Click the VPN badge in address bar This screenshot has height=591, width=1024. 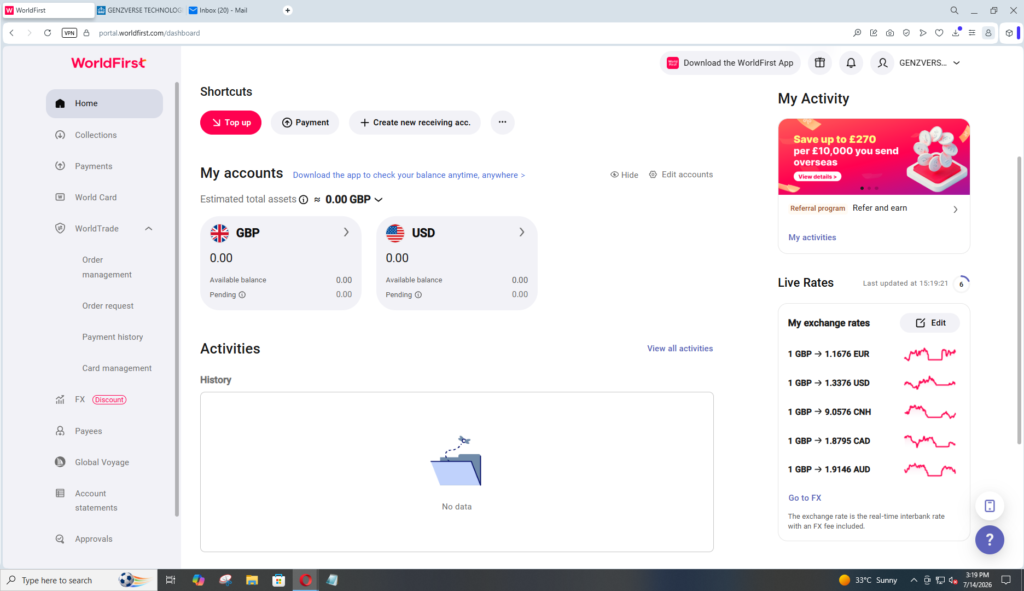[69, 33]
